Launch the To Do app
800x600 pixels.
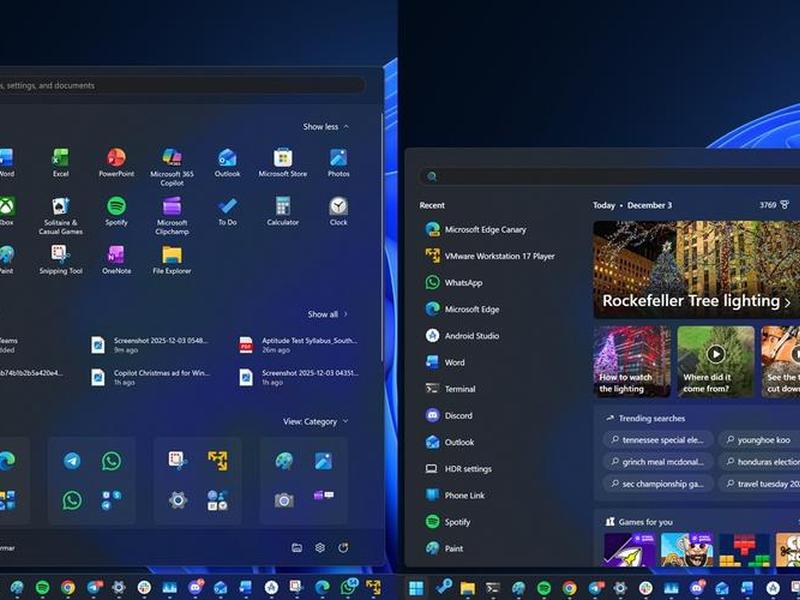(x=228, y=211)
